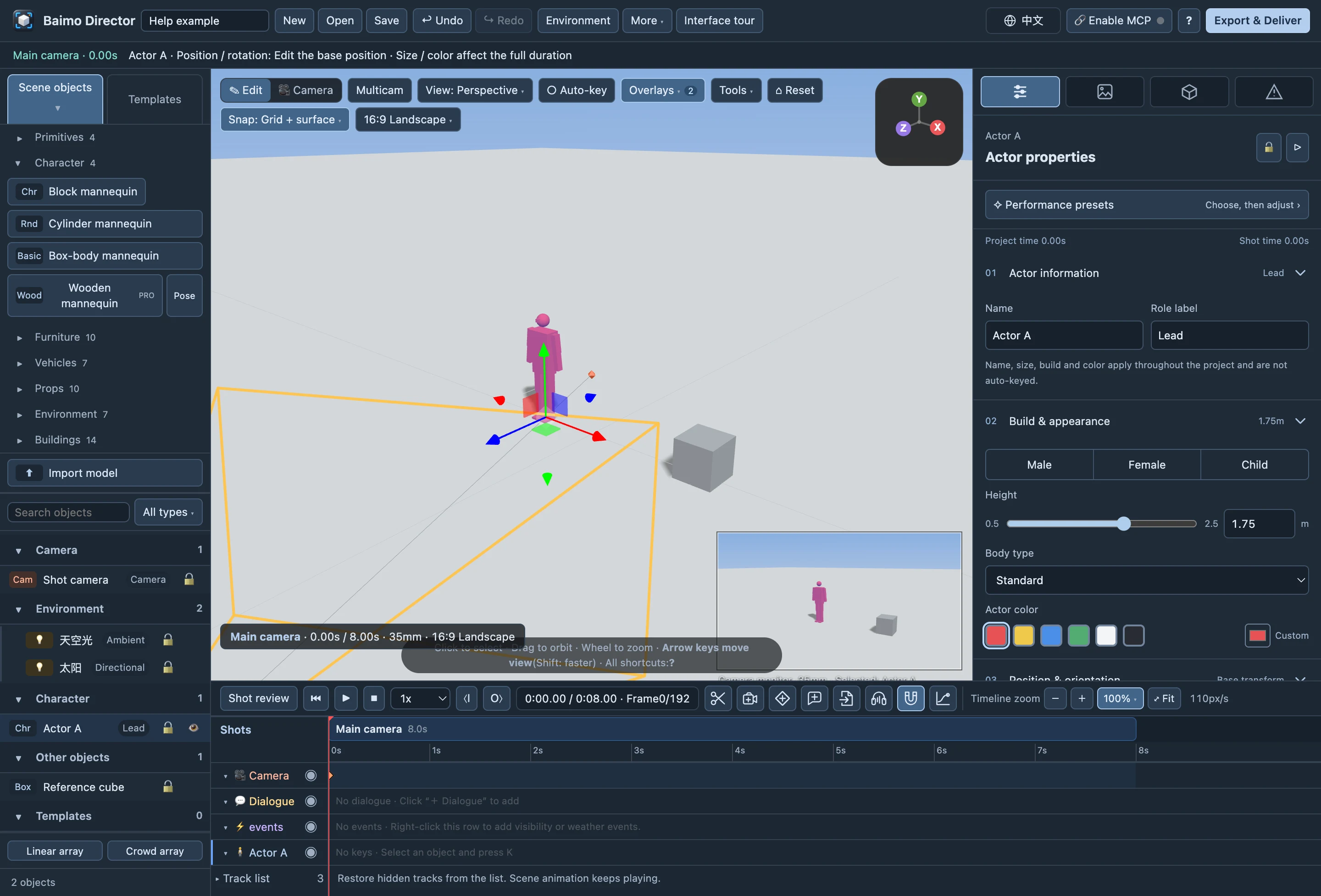Click the import file icon in timeline toolbar

click(846, 698)
